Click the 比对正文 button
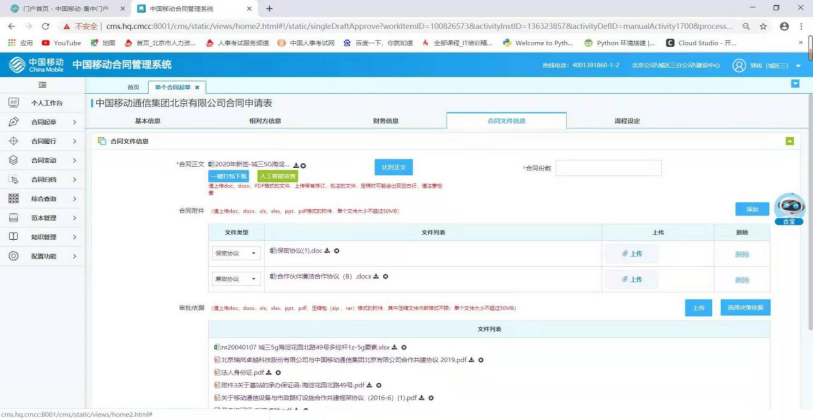This screenshot has height=420, width=814. click(393, 167)
